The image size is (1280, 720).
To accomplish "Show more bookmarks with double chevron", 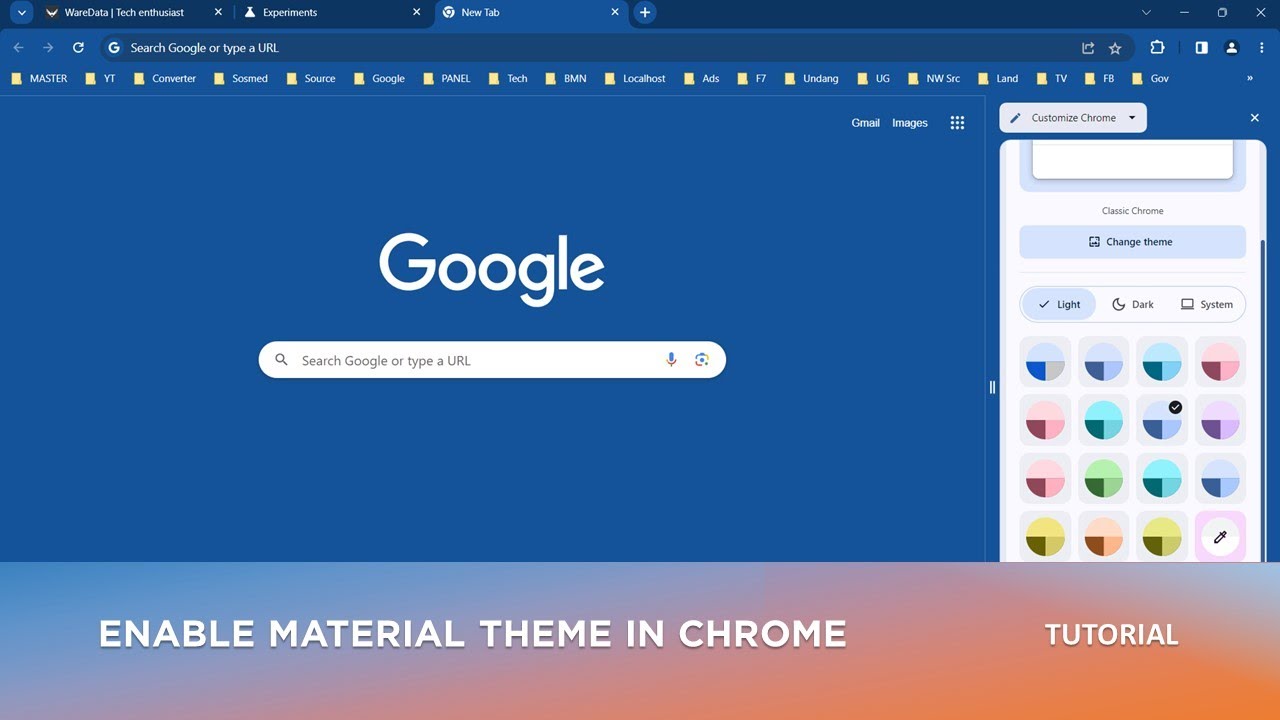I will tap(1250, 78).
